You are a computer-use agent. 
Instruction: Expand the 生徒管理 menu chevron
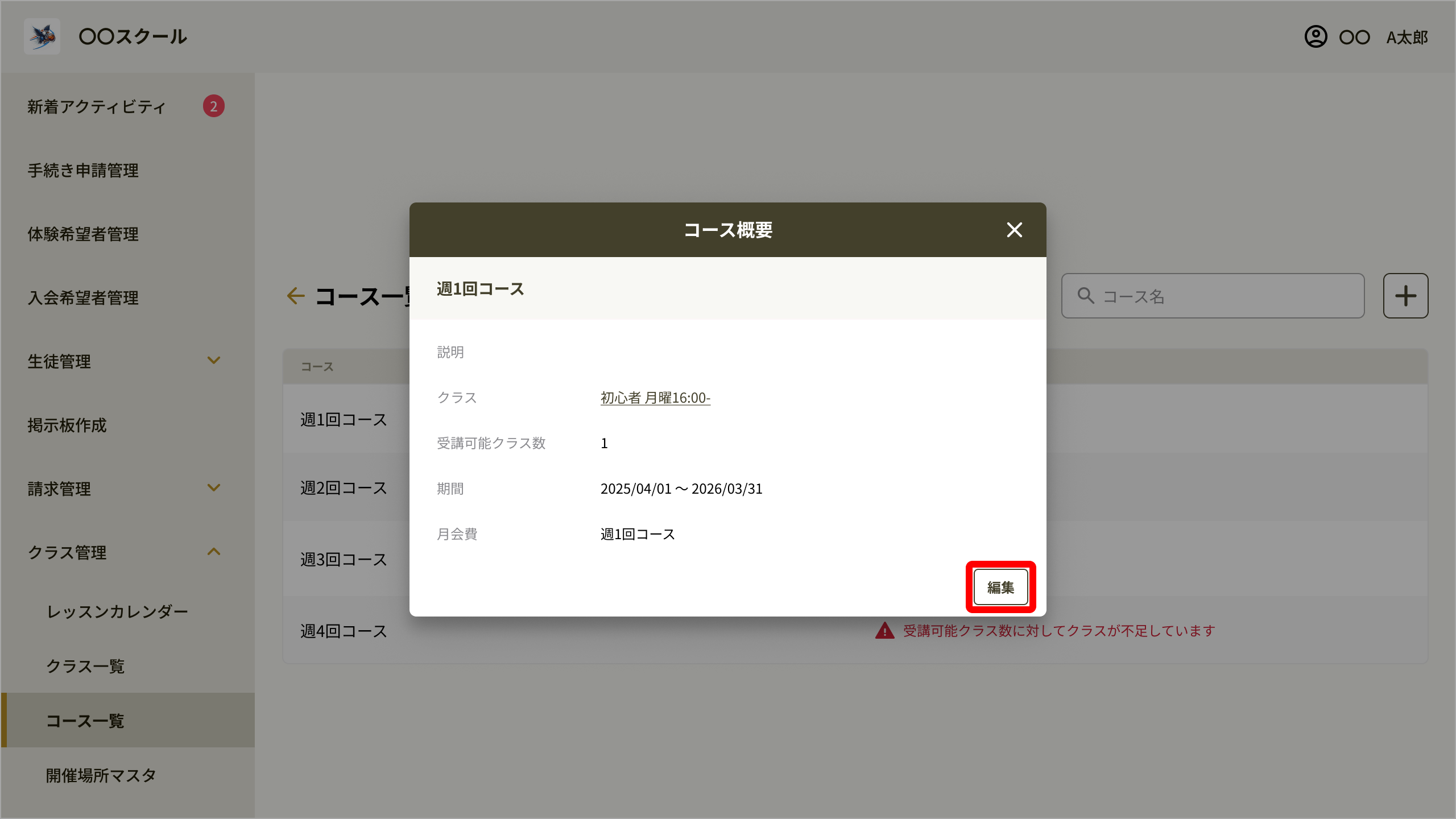tap(214, 361)
